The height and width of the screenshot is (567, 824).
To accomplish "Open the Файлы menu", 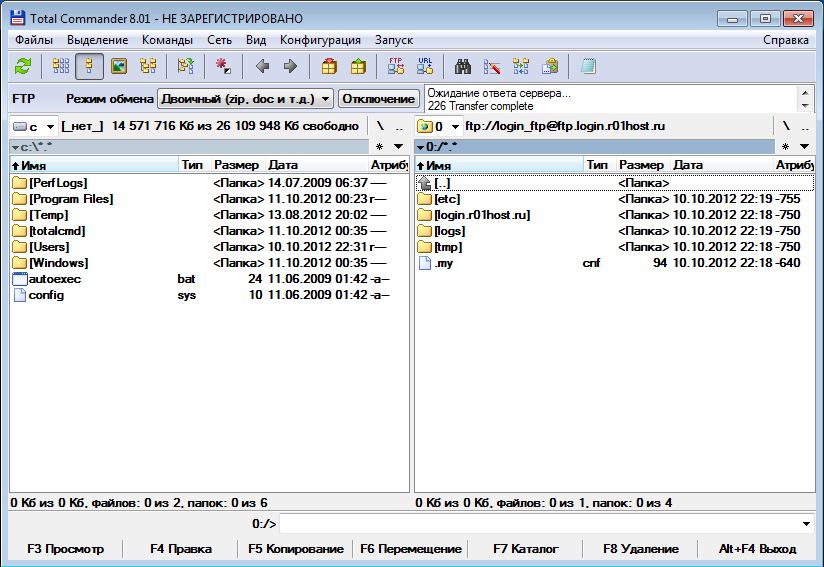I will (34, 40).
